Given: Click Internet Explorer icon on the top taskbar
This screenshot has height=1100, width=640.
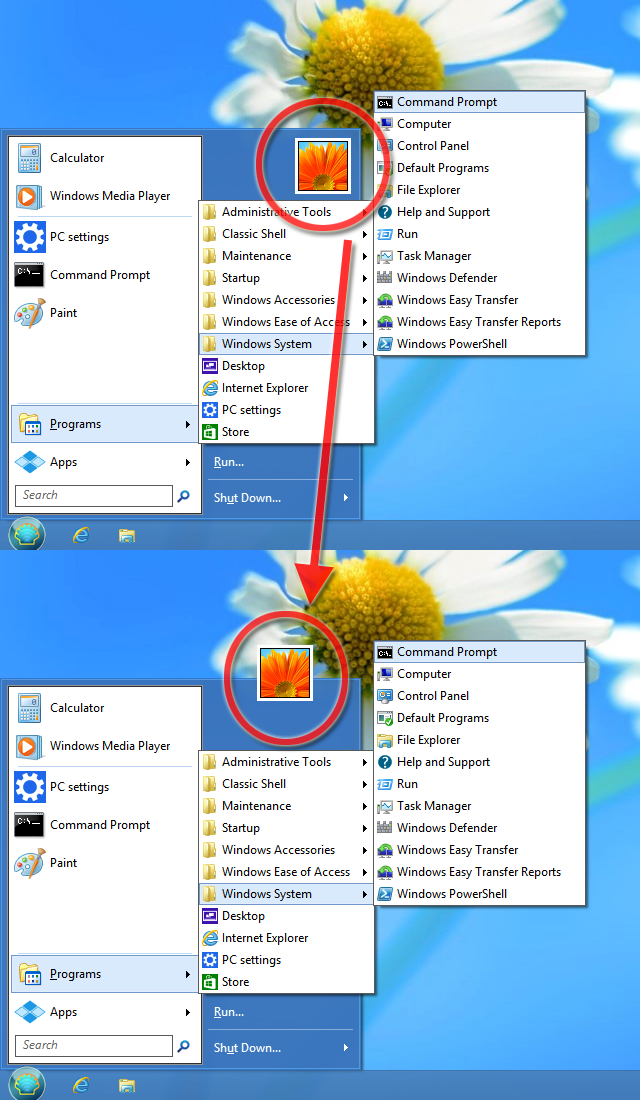Looking at the screenshot, I should [81, 535].
